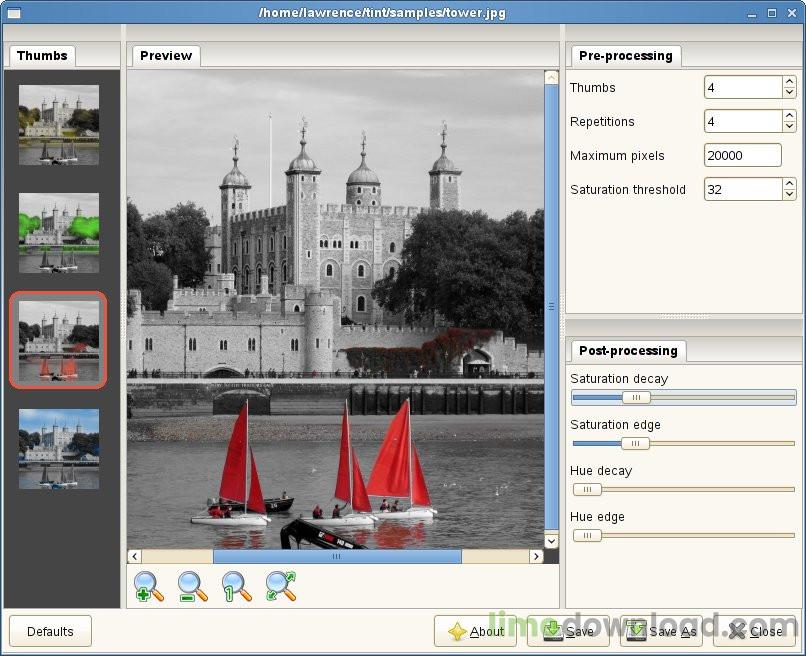Switch to the Post-processing tab
This screenshot has width=806, height=656.
[628, 350]
